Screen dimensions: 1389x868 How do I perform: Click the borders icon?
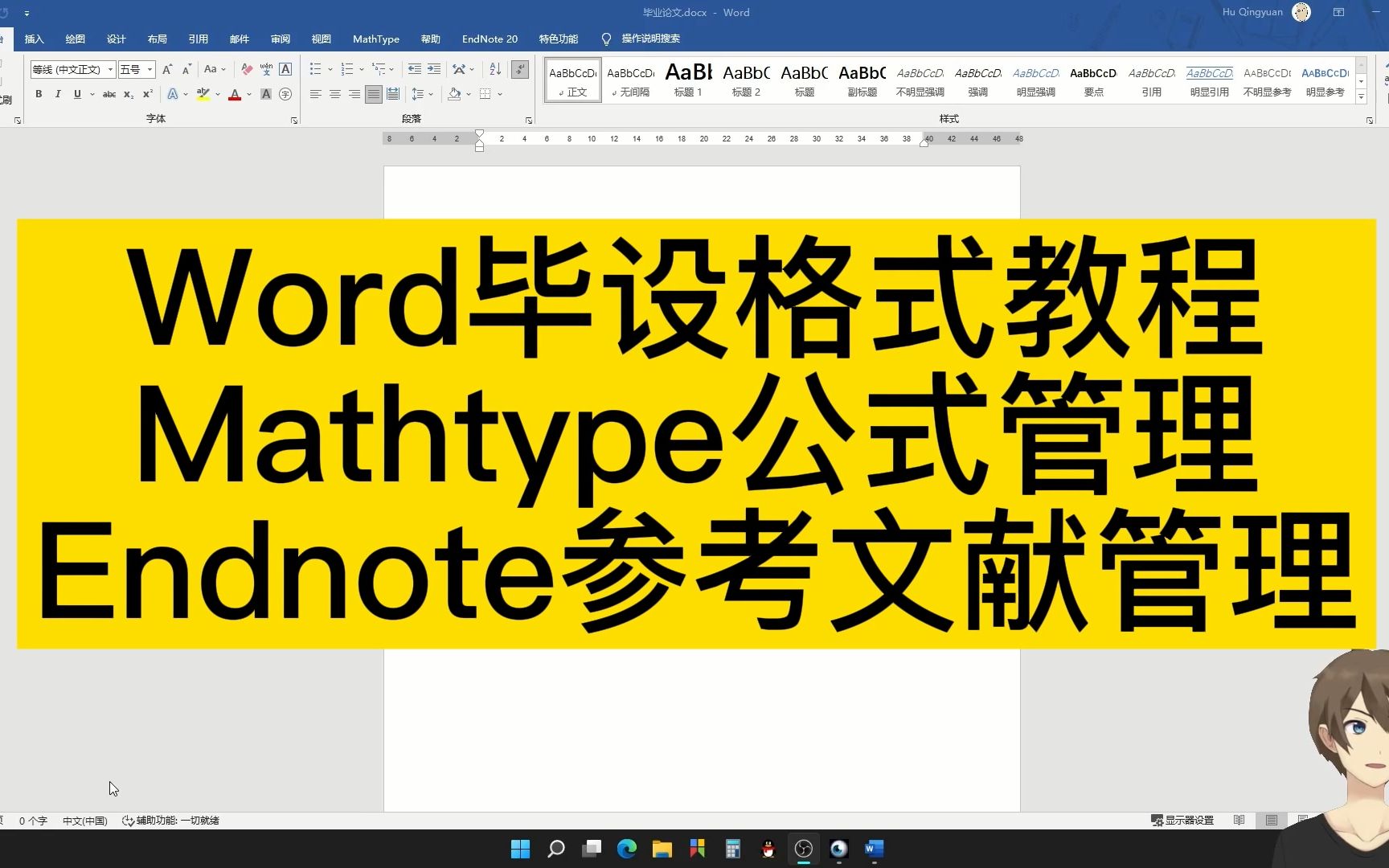[486, 94]
